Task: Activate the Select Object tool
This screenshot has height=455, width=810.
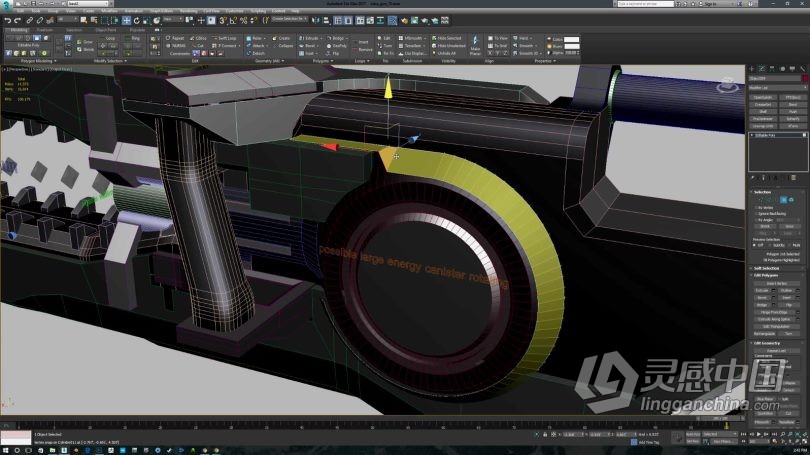Action: coord(83,20)
